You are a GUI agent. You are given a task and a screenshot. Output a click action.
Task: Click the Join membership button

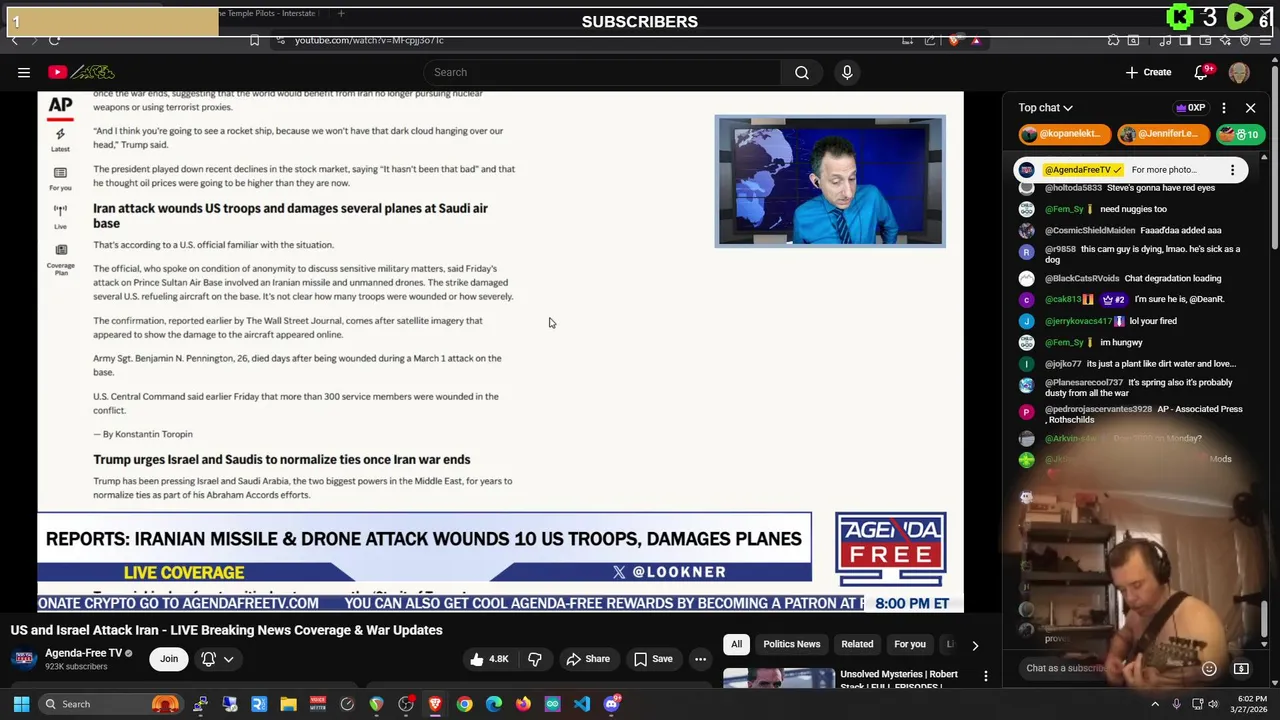[169, 659]
